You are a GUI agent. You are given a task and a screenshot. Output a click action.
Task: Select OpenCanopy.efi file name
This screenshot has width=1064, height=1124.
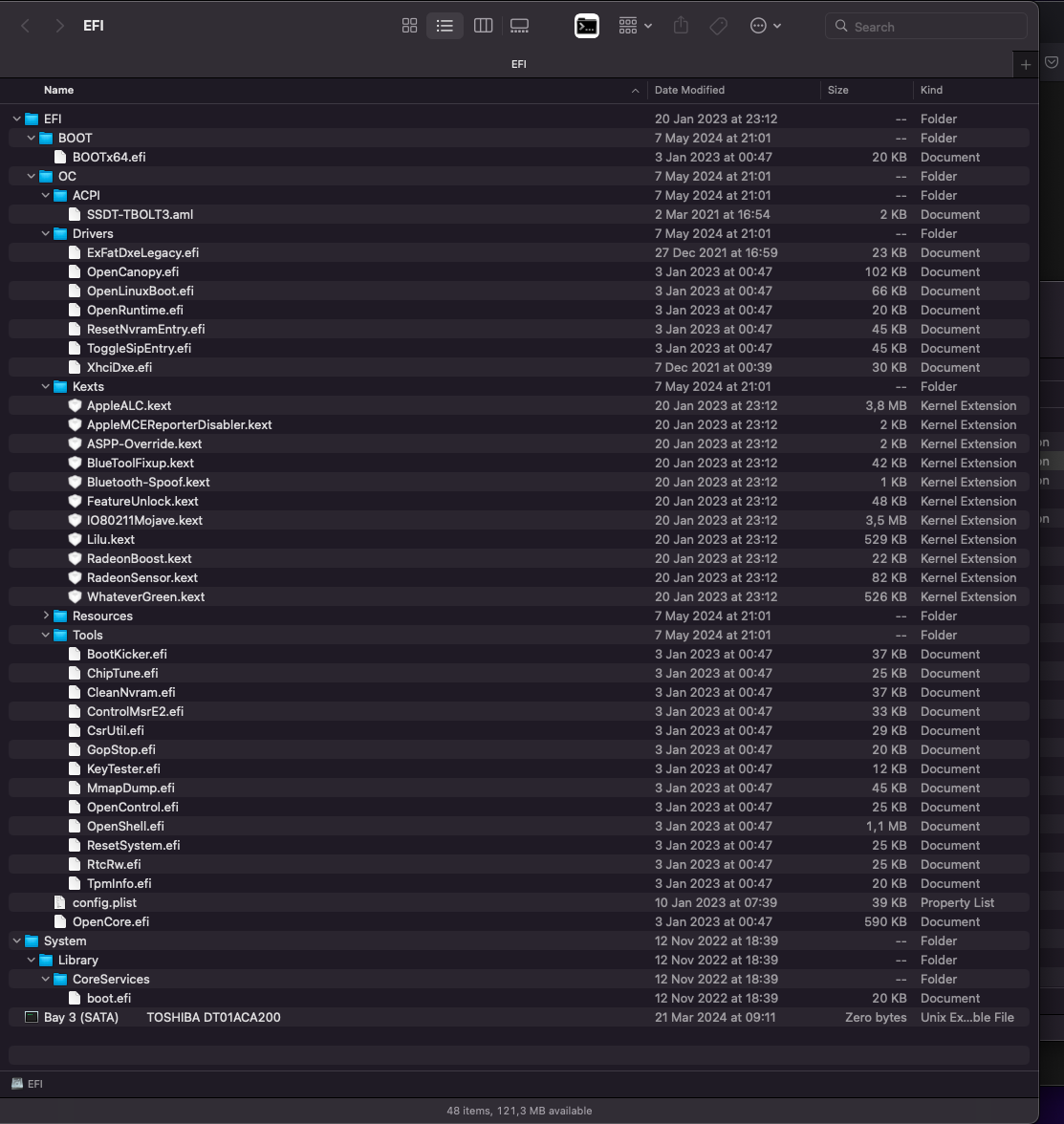tap(133, 271)
